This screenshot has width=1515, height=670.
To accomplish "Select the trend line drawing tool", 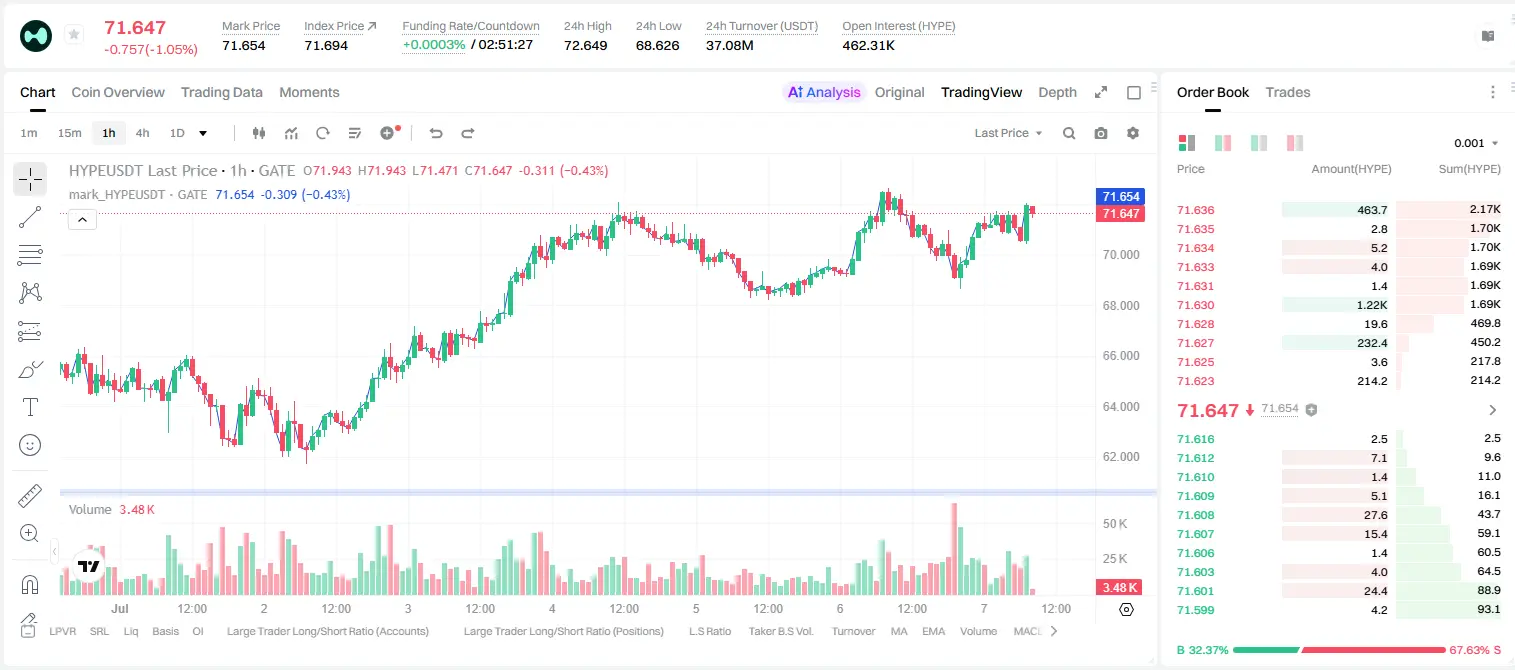I will point(30,217).
